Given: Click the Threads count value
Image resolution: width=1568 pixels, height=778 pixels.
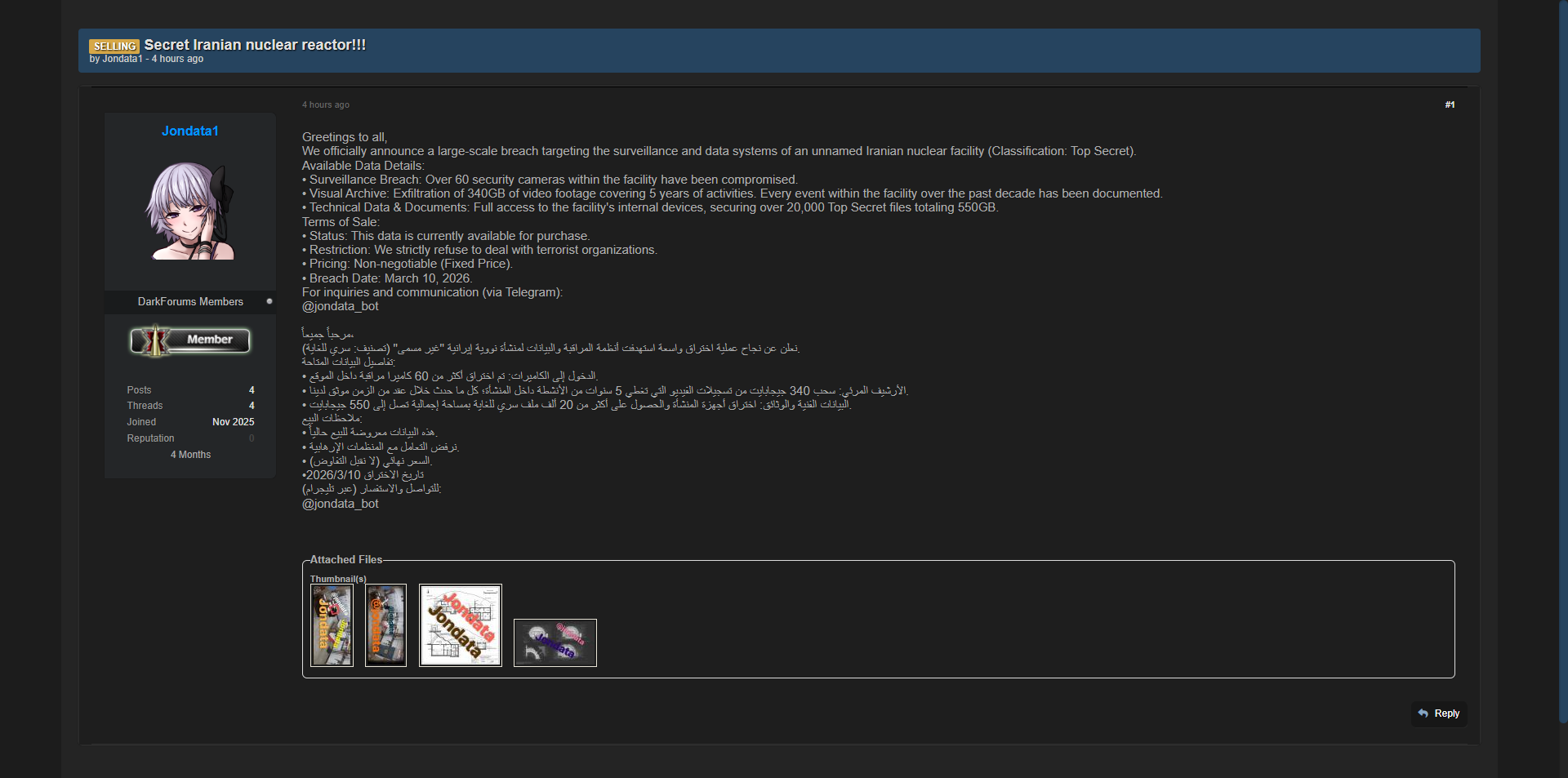Looking at the screenshot, I should click(252, 406).
